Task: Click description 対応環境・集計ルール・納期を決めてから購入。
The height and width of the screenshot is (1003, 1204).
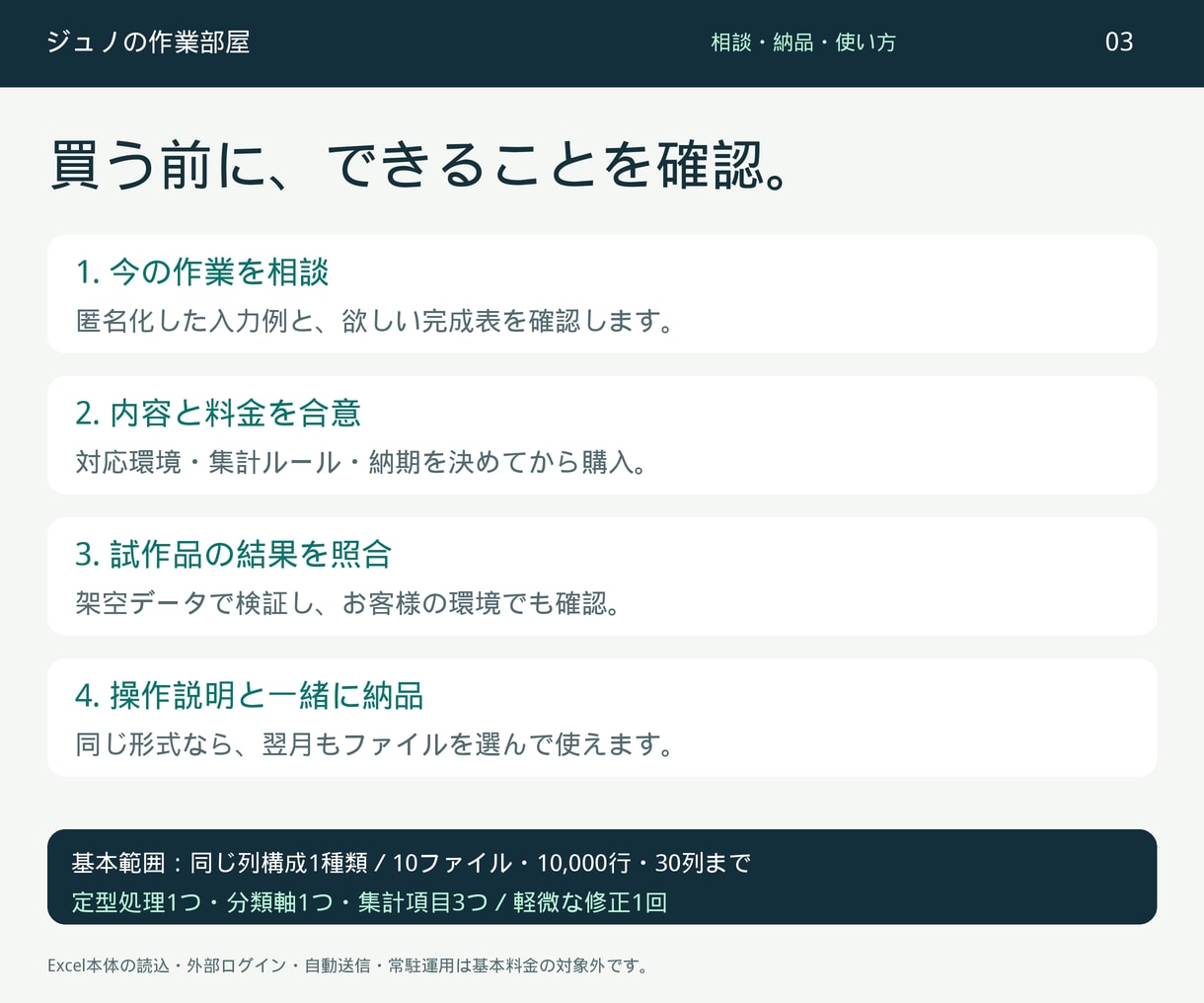Action: pos(361,462)
